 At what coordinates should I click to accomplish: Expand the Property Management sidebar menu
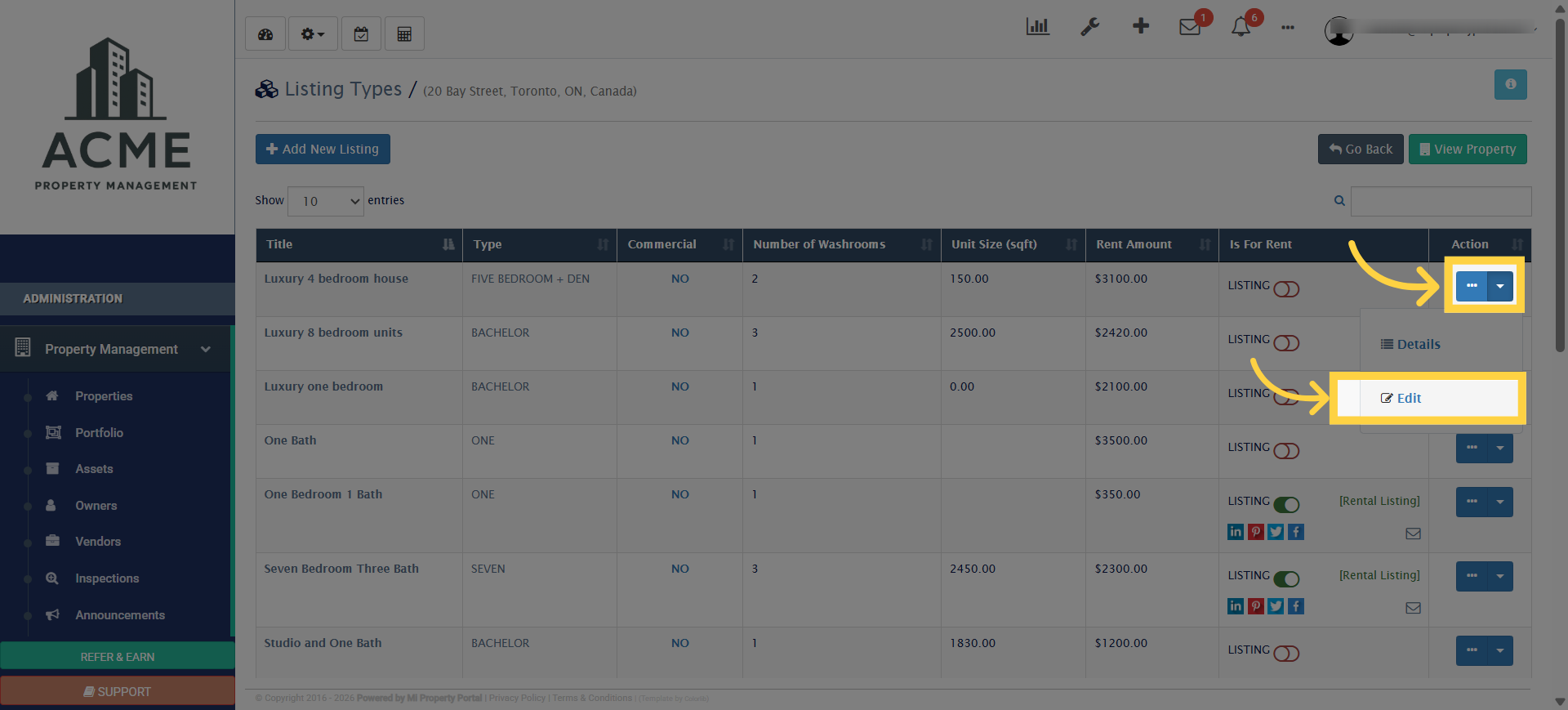[x=115, y=349]
